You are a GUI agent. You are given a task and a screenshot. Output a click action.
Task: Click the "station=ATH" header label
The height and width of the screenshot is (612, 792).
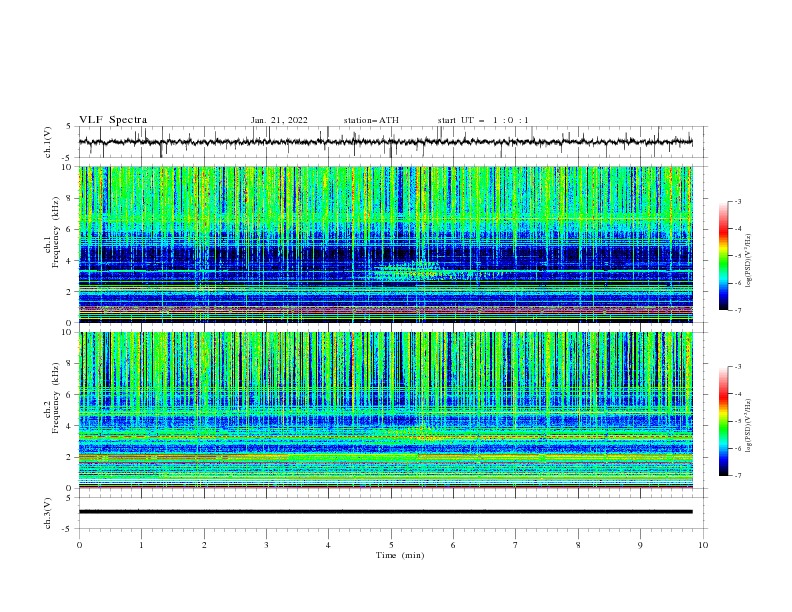[x=371, y=120]
